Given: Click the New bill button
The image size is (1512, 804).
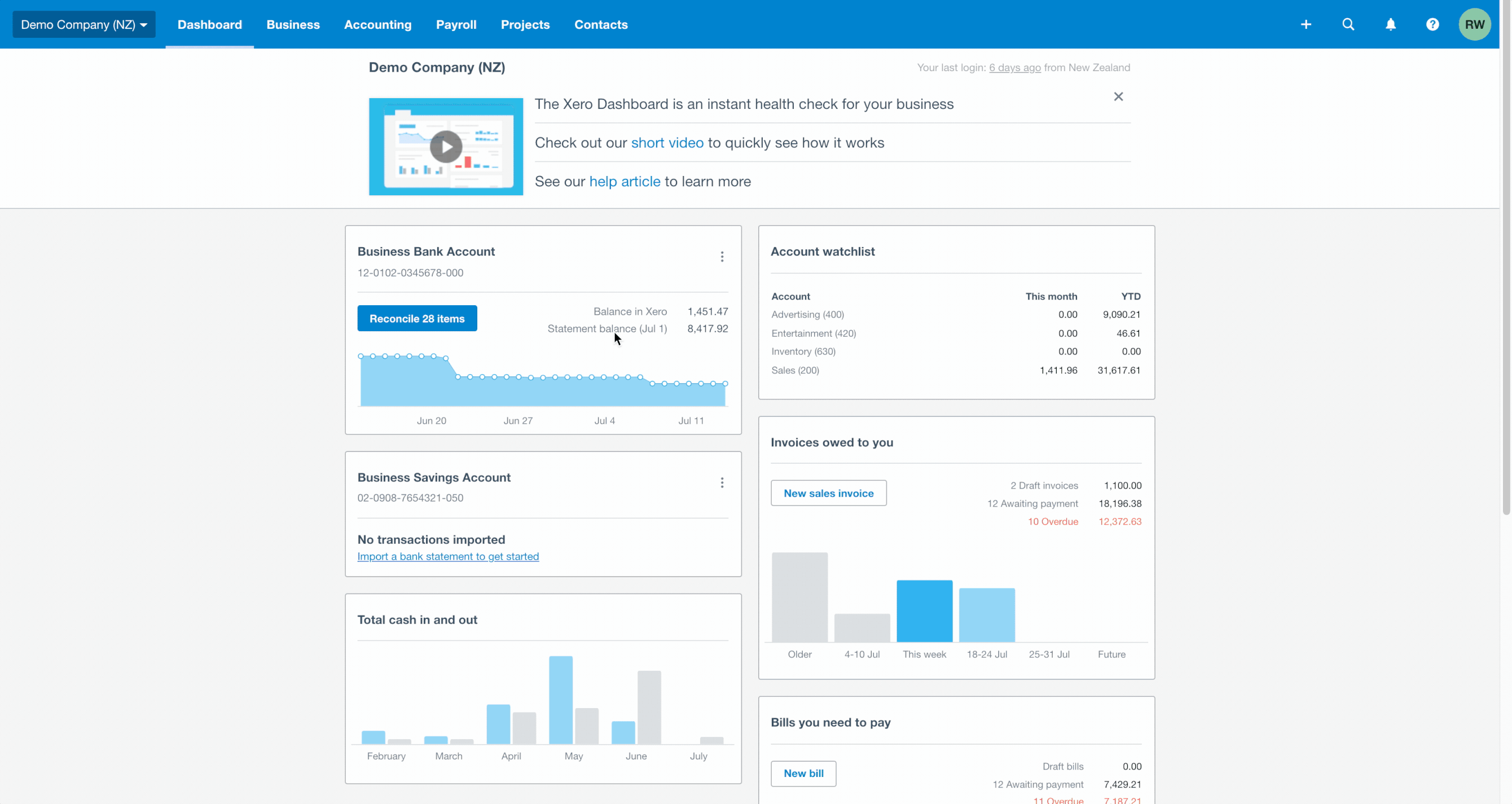Looking at the screenshot, I should 803,773.
